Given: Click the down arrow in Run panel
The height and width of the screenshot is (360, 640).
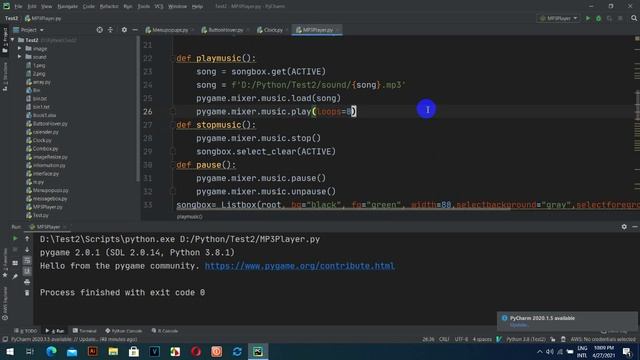Looking at the screenshot, I should (x=27, y=249).
